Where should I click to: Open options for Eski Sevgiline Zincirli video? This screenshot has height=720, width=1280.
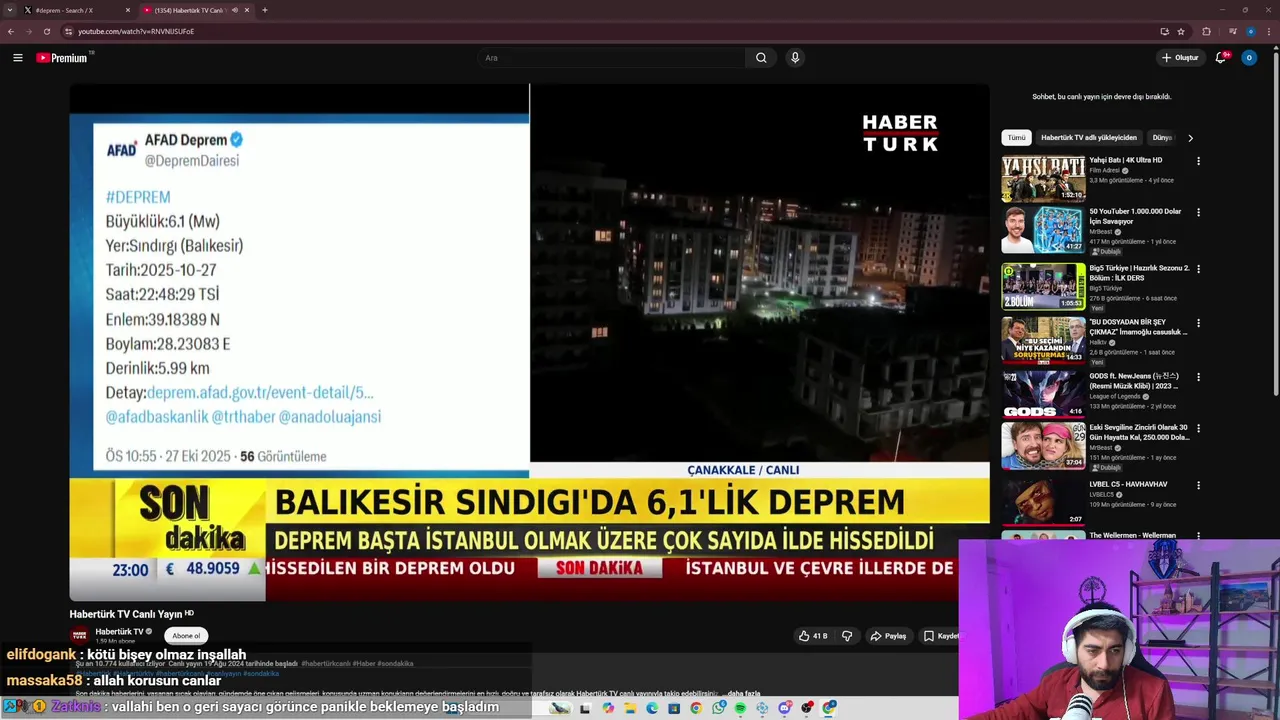coord(1198,428)
